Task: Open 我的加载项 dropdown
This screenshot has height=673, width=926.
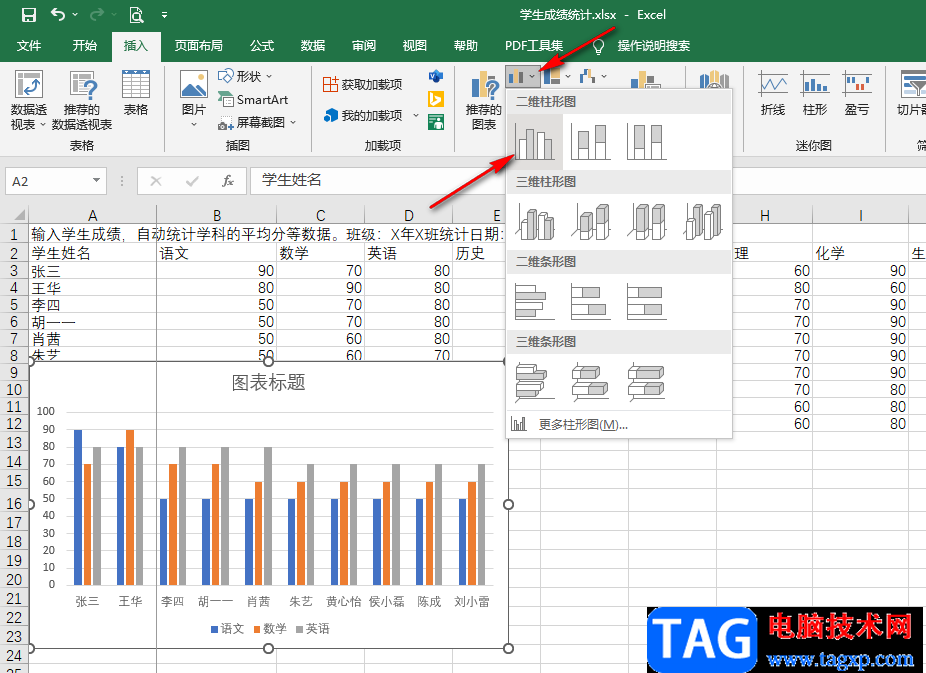Action: 371,115
